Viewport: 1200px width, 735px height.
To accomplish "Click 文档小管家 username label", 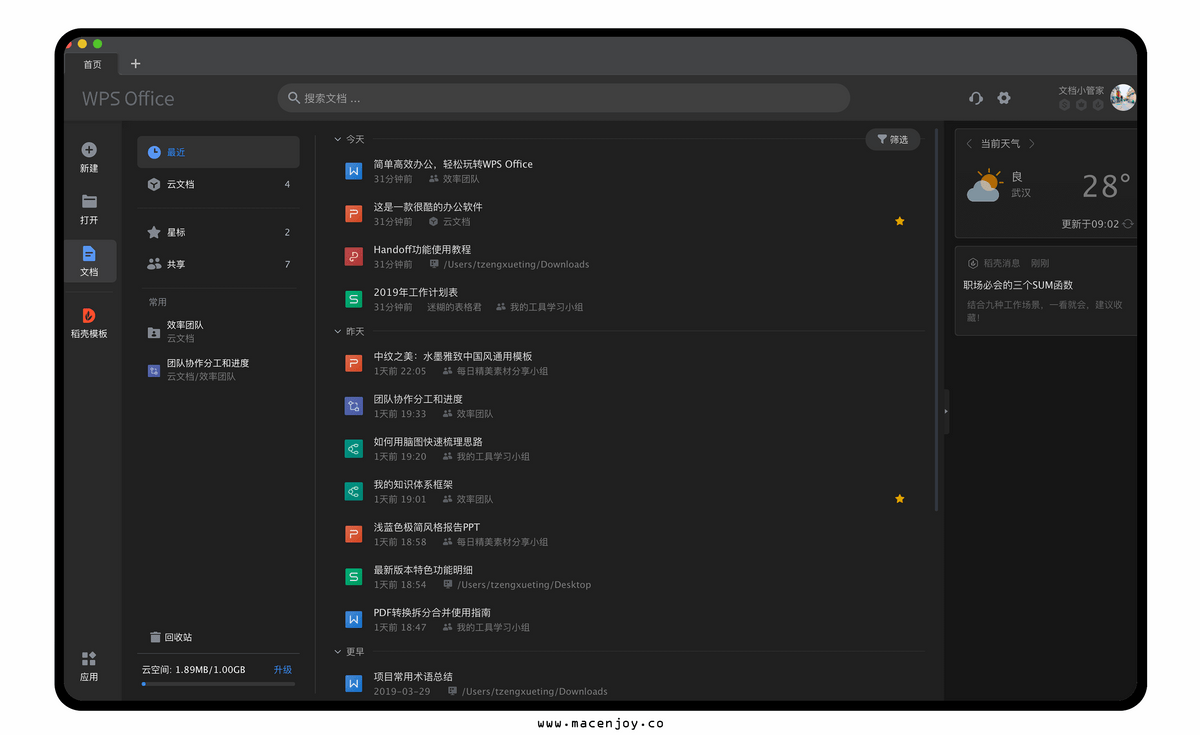I will click(1081, 90).
